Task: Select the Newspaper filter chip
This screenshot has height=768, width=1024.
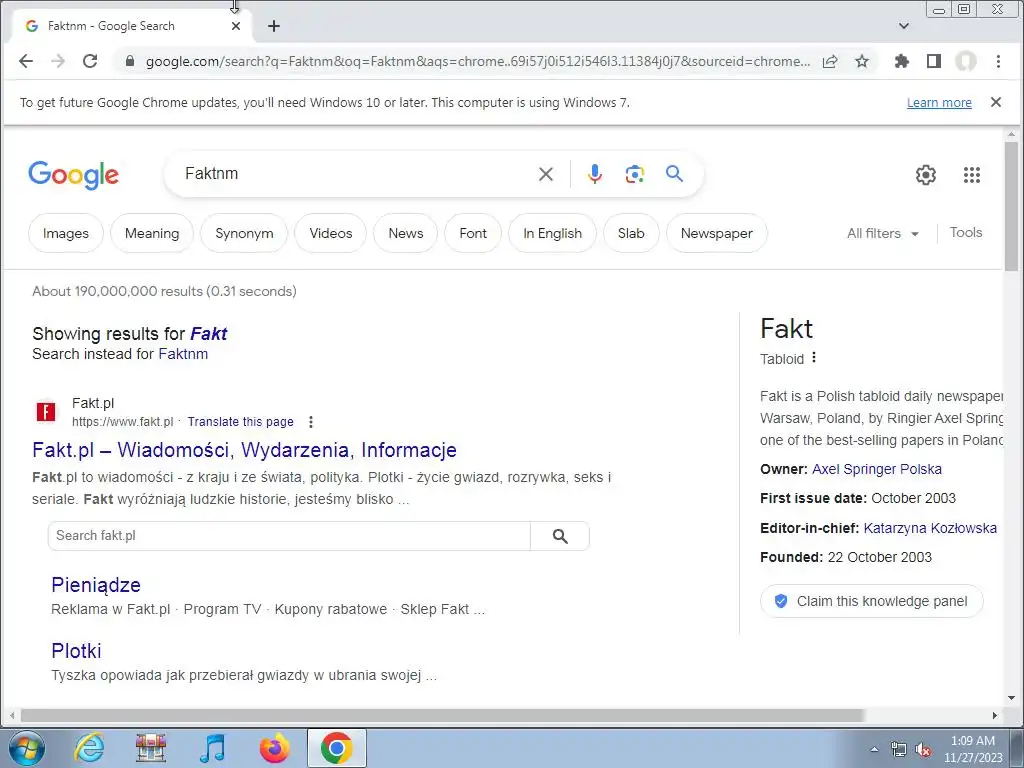Action: 716,233
